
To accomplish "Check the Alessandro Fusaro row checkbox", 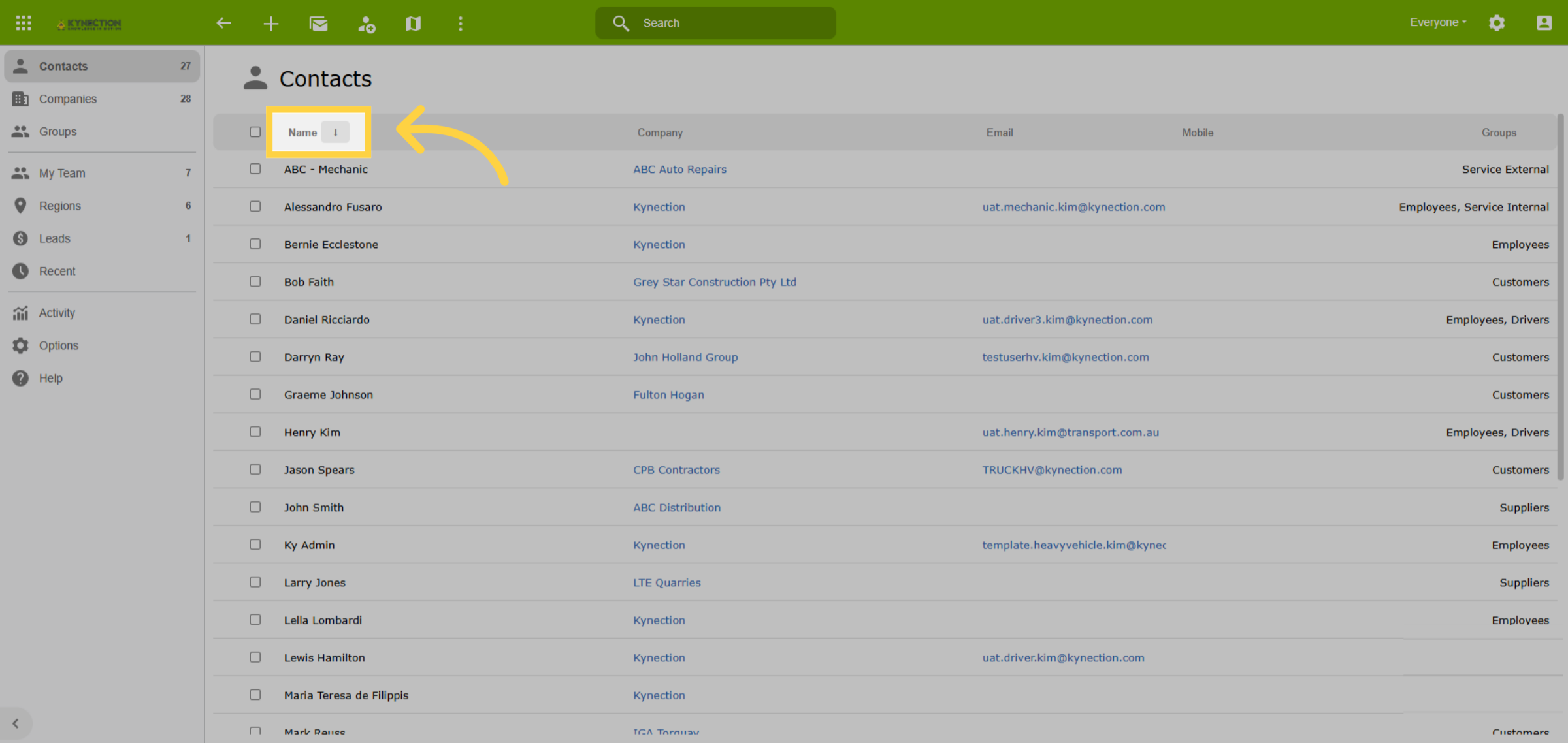I will pyautogui.click(x=255, y=206).
